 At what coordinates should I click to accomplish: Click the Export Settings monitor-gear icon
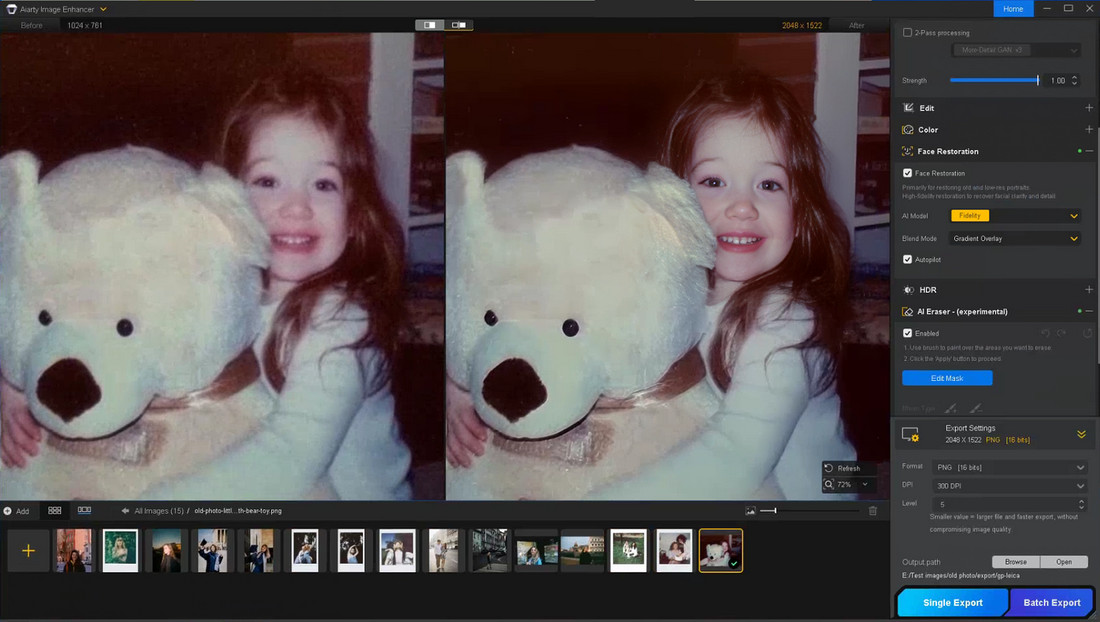(911, 435)
